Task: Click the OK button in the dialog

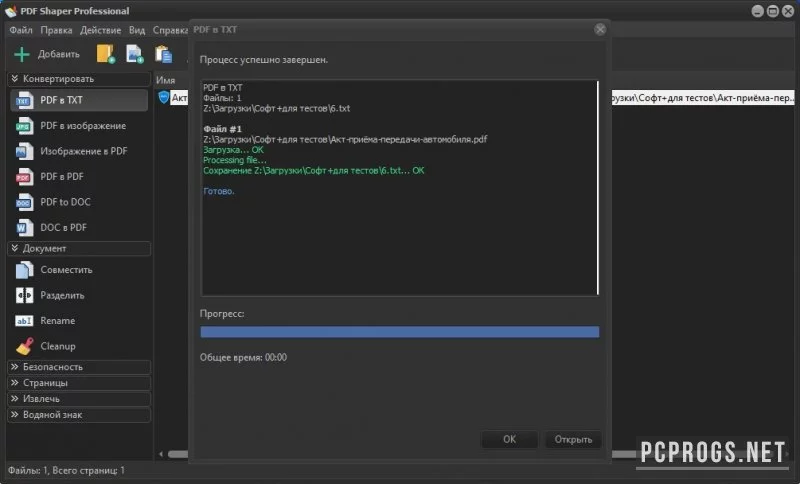Action: (509, 440)
